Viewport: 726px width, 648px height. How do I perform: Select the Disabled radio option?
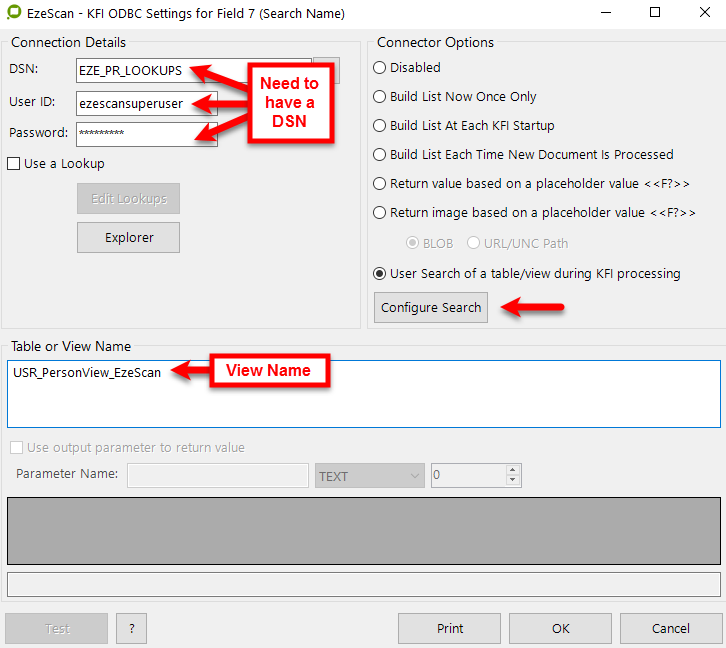[x=380, y=68]
